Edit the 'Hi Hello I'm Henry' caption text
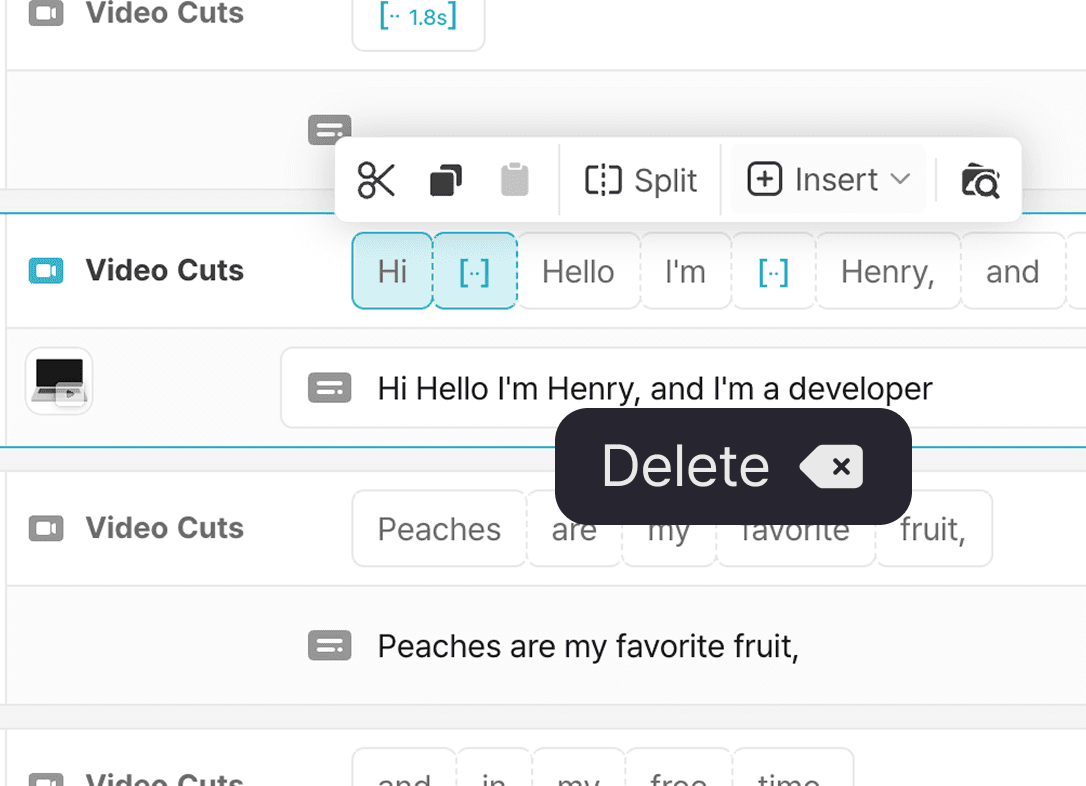This screenshot has width=1086, height=786. (655, 388)
